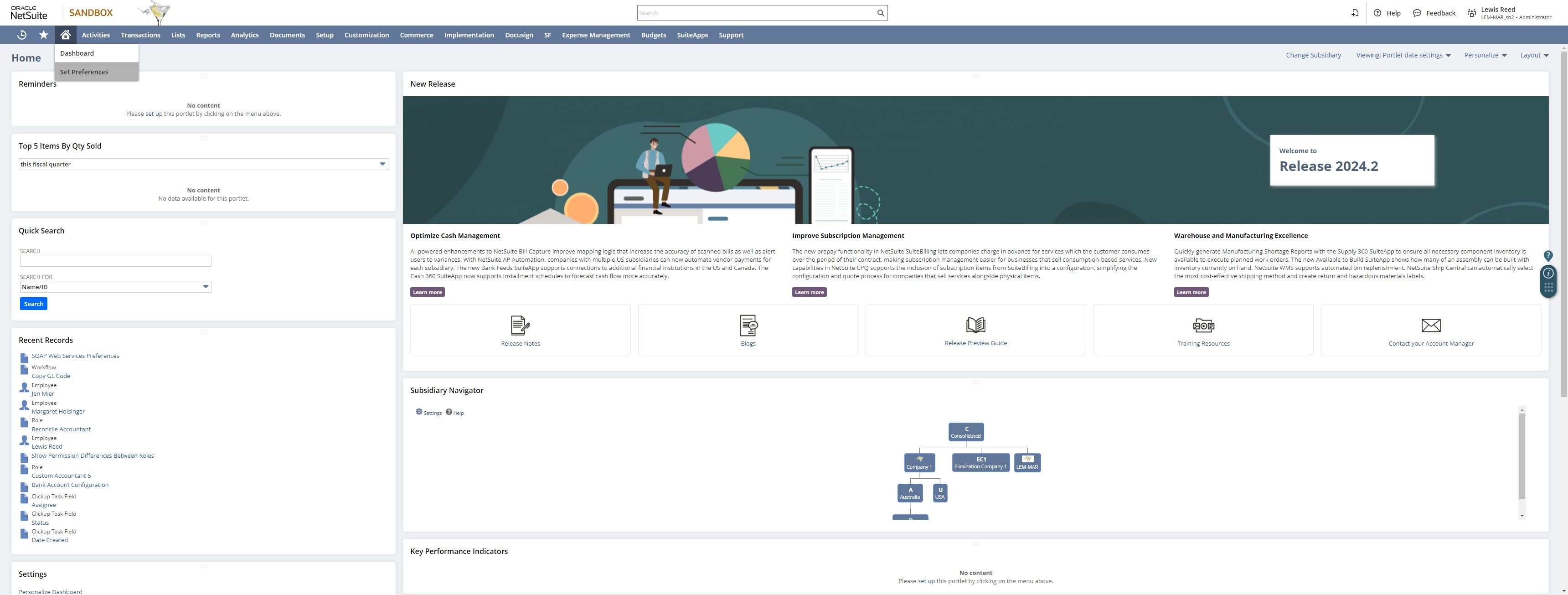Select Set Preferences menu entry
Viewport: 1568px width, 595px height.
click(84, 72)
